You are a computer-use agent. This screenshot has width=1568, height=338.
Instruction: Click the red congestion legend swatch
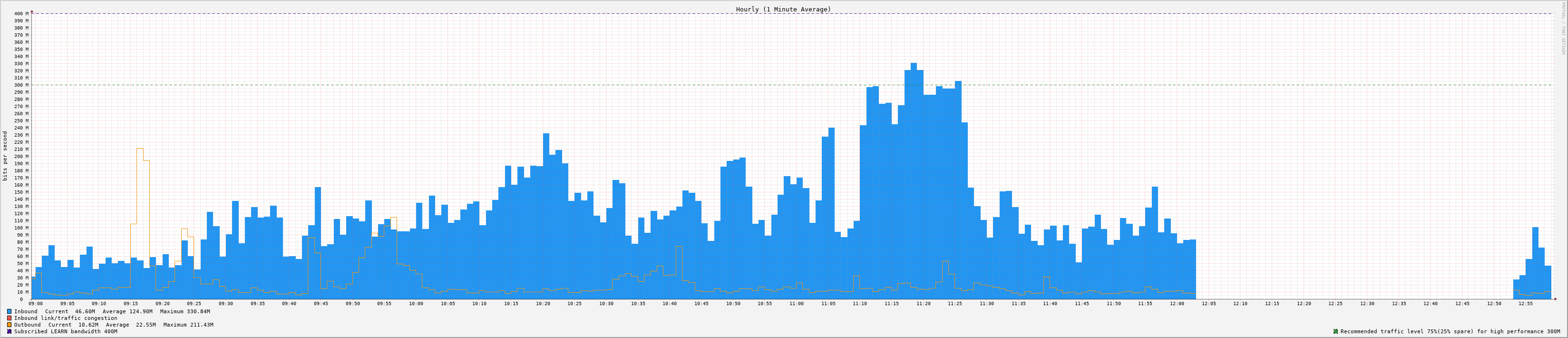9,318
